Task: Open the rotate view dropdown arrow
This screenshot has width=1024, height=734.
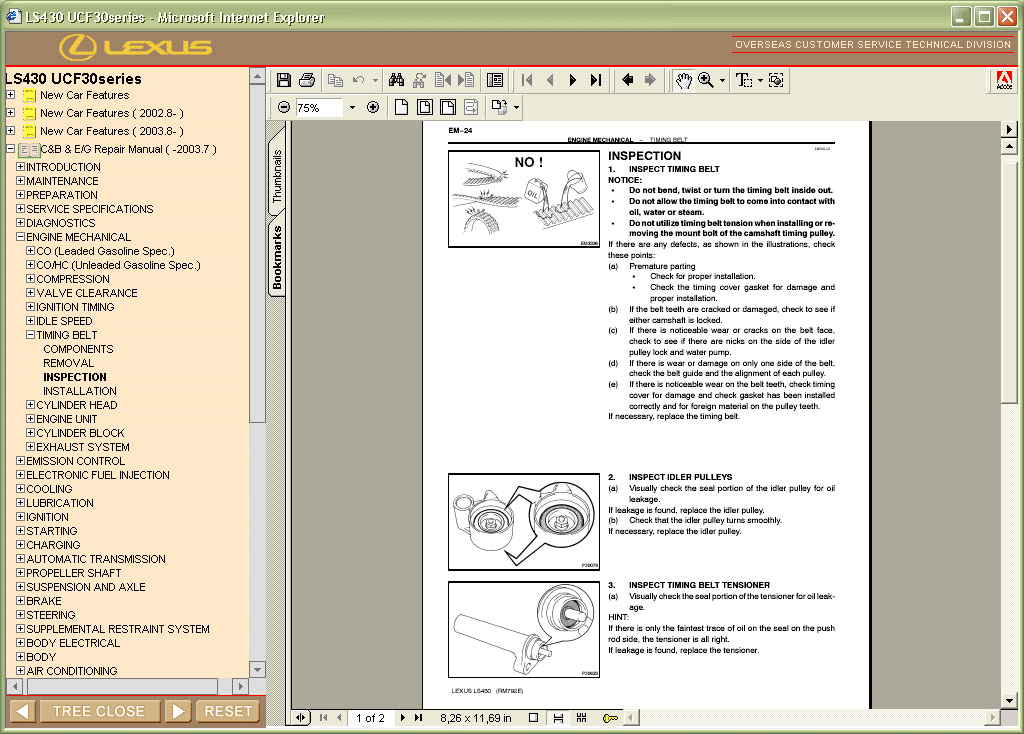Action: [517, 107]
